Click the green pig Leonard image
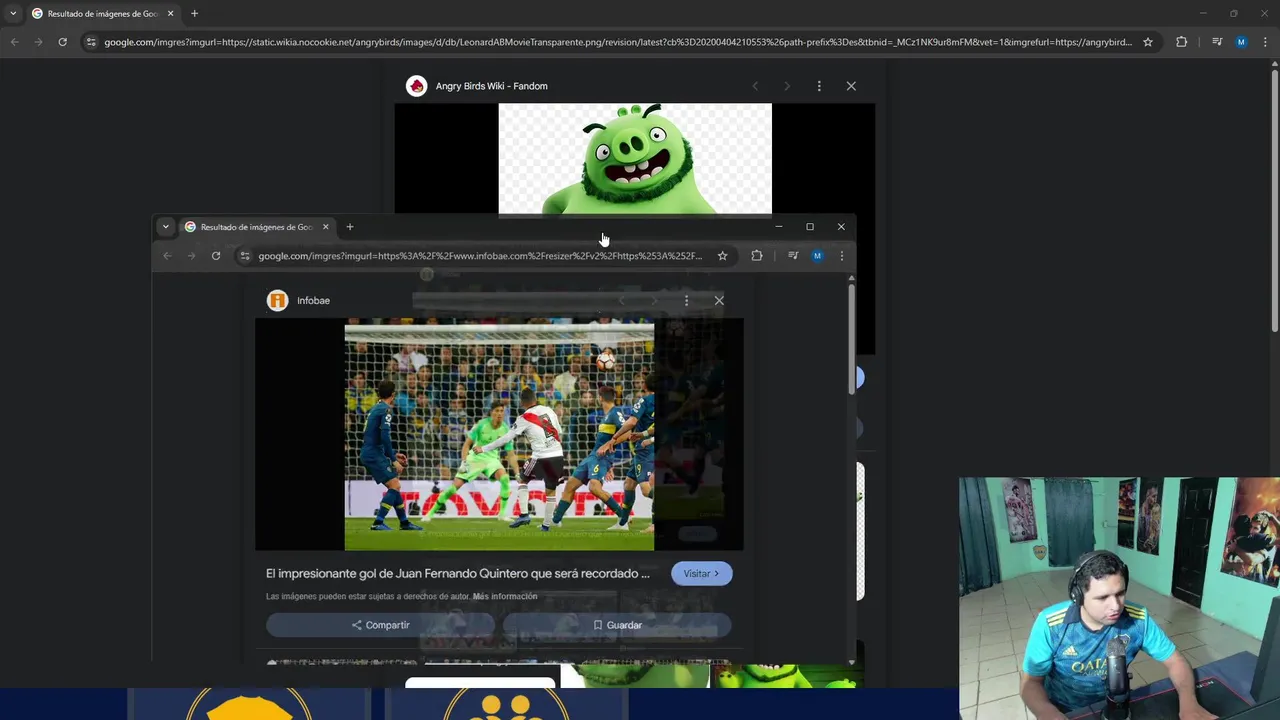The image size is (1280, 720). pos(635,158)
